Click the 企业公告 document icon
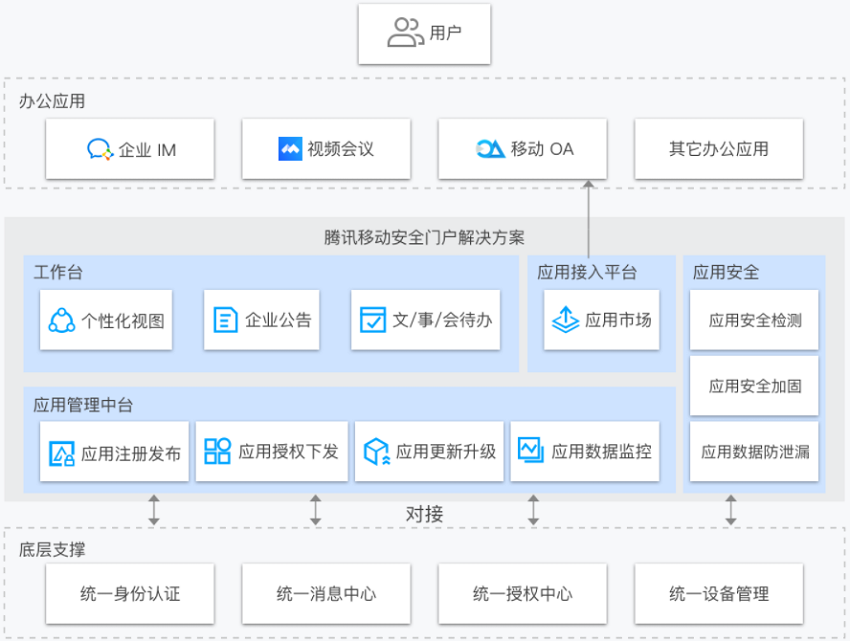This screenshot has width=850, height=641. (226, 319)
